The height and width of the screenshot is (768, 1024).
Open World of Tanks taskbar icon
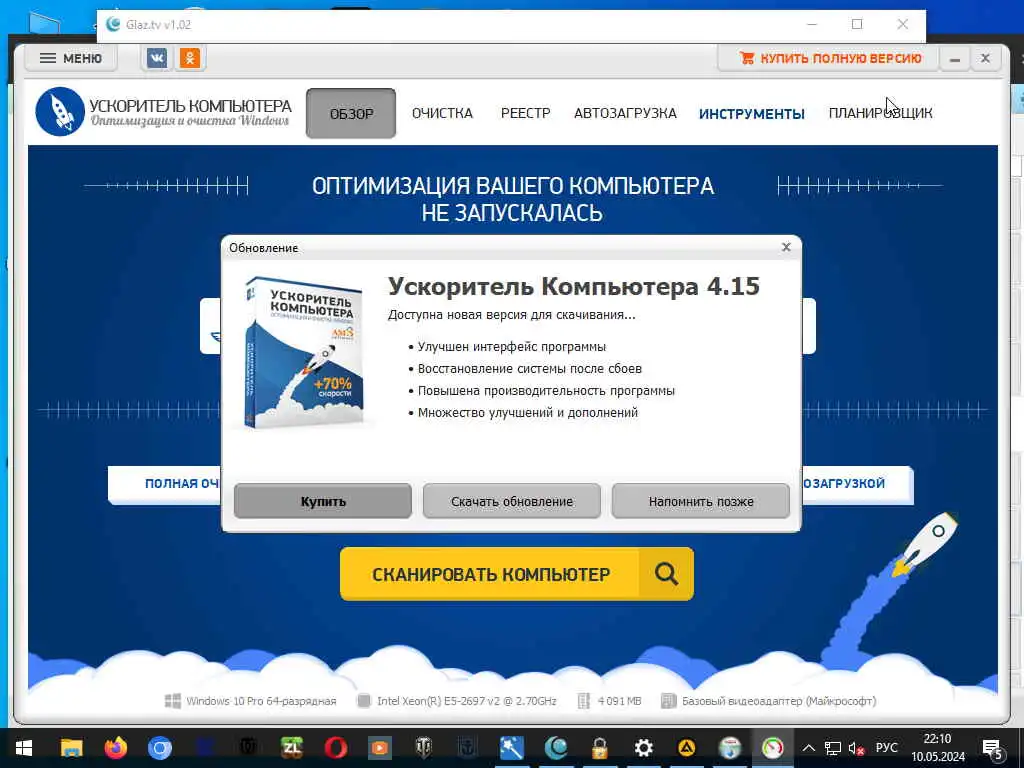[x=423, y=748]
